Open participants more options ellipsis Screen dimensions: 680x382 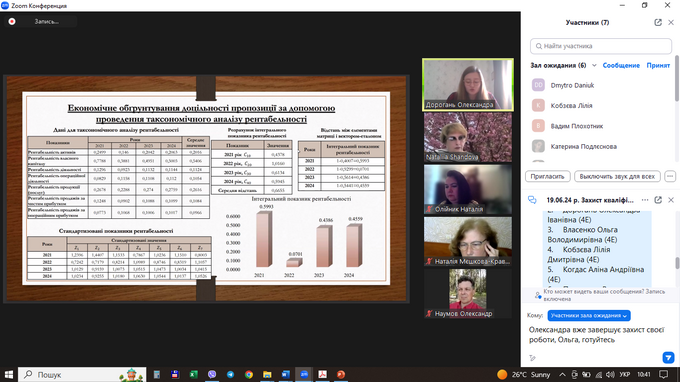(x=670, y=176)
